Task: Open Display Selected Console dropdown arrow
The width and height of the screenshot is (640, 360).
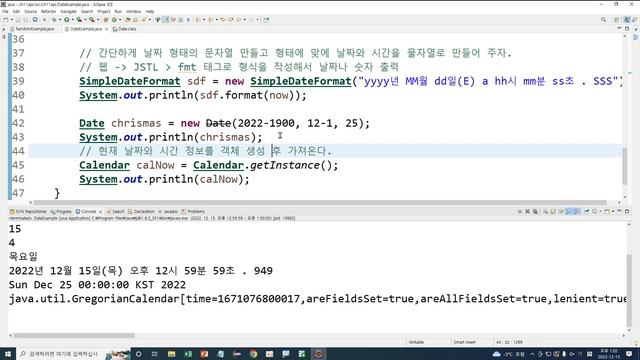Action: point(600,211)
